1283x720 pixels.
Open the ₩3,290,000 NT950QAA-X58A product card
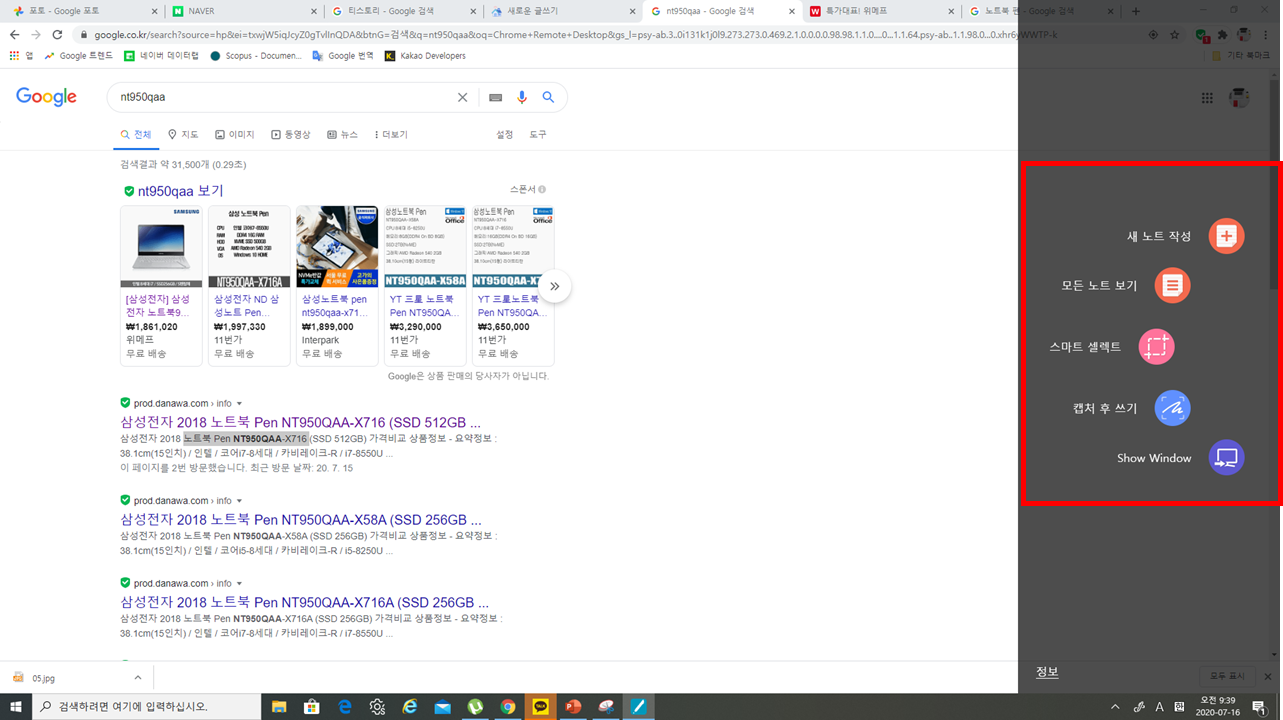(x=425, y=285)
